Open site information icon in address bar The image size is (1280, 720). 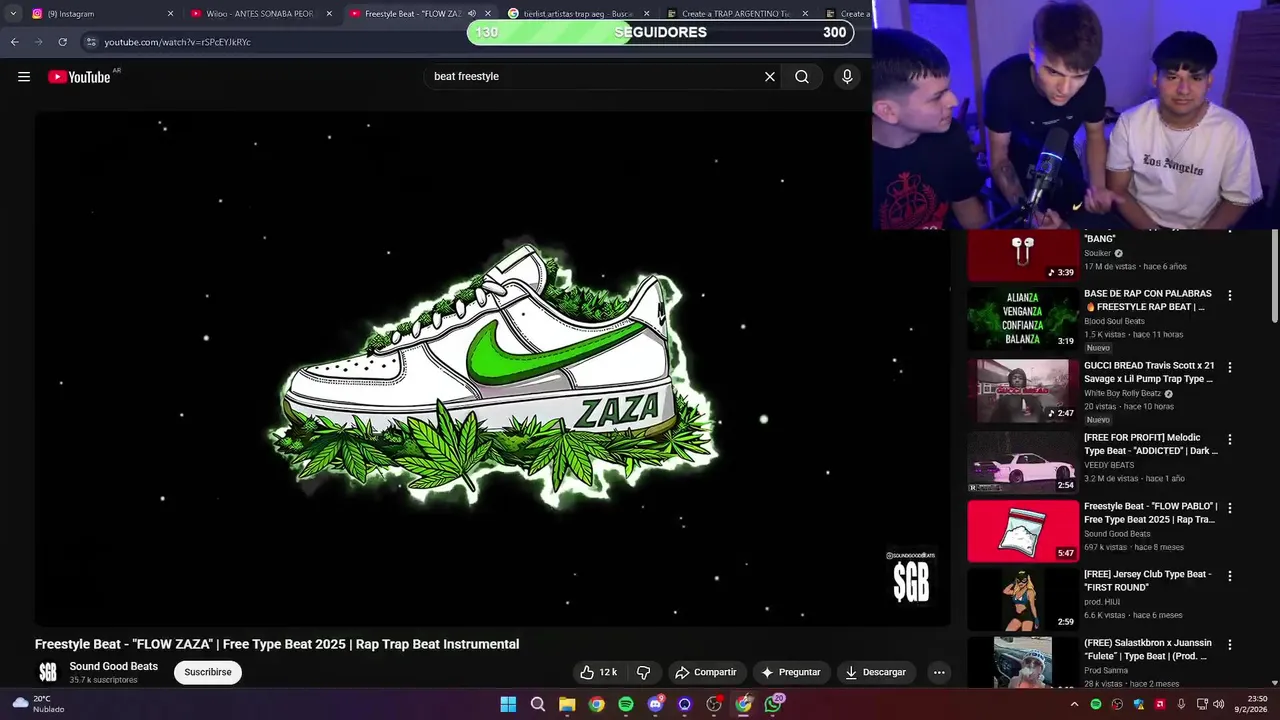point(91,42)
